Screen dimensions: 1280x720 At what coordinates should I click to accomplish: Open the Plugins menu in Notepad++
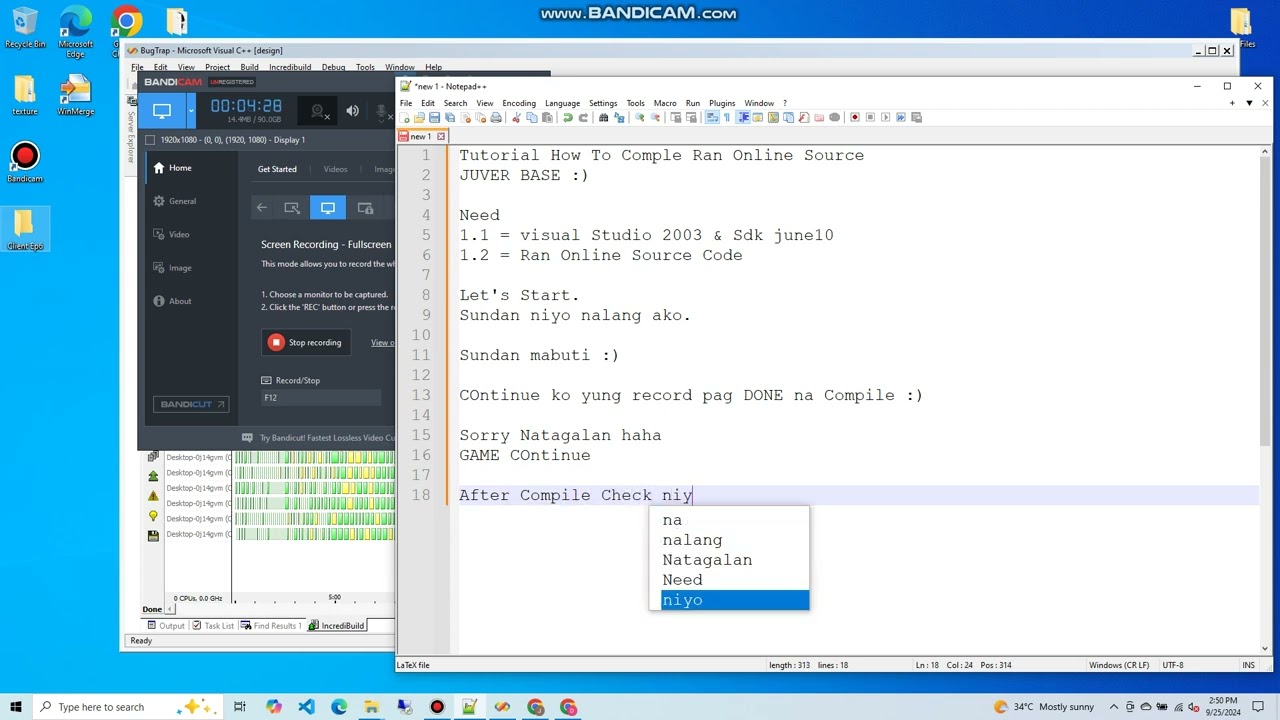722,103
